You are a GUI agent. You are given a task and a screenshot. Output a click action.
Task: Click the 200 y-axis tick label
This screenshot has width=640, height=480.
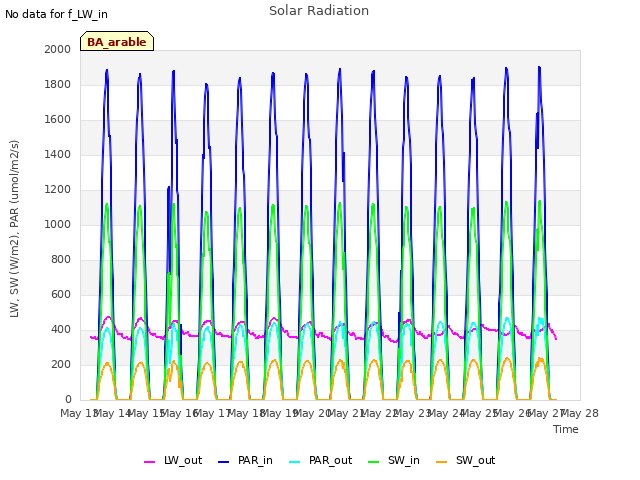click(61, 364)
